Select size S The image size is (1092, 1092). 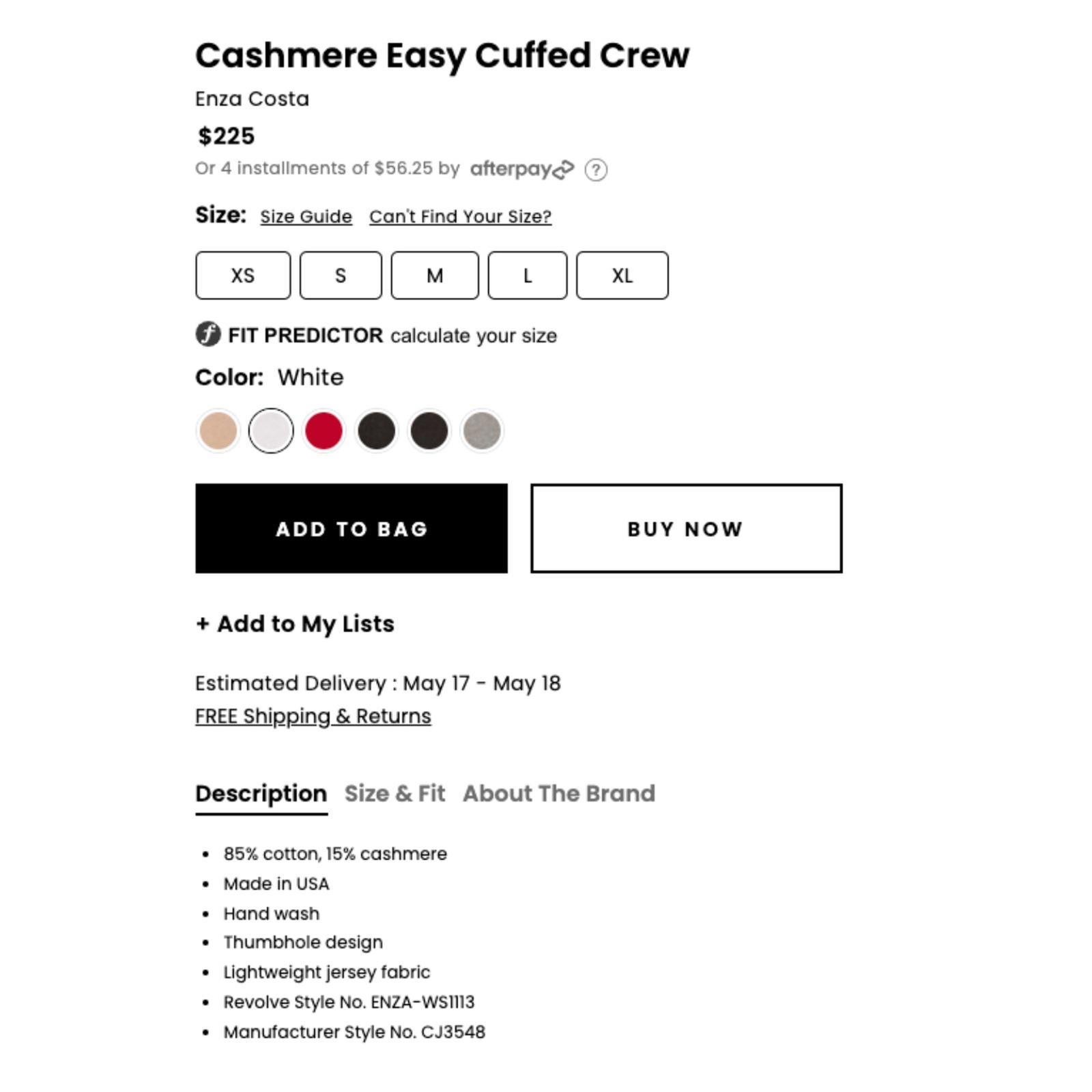click(x=341, y=275)
